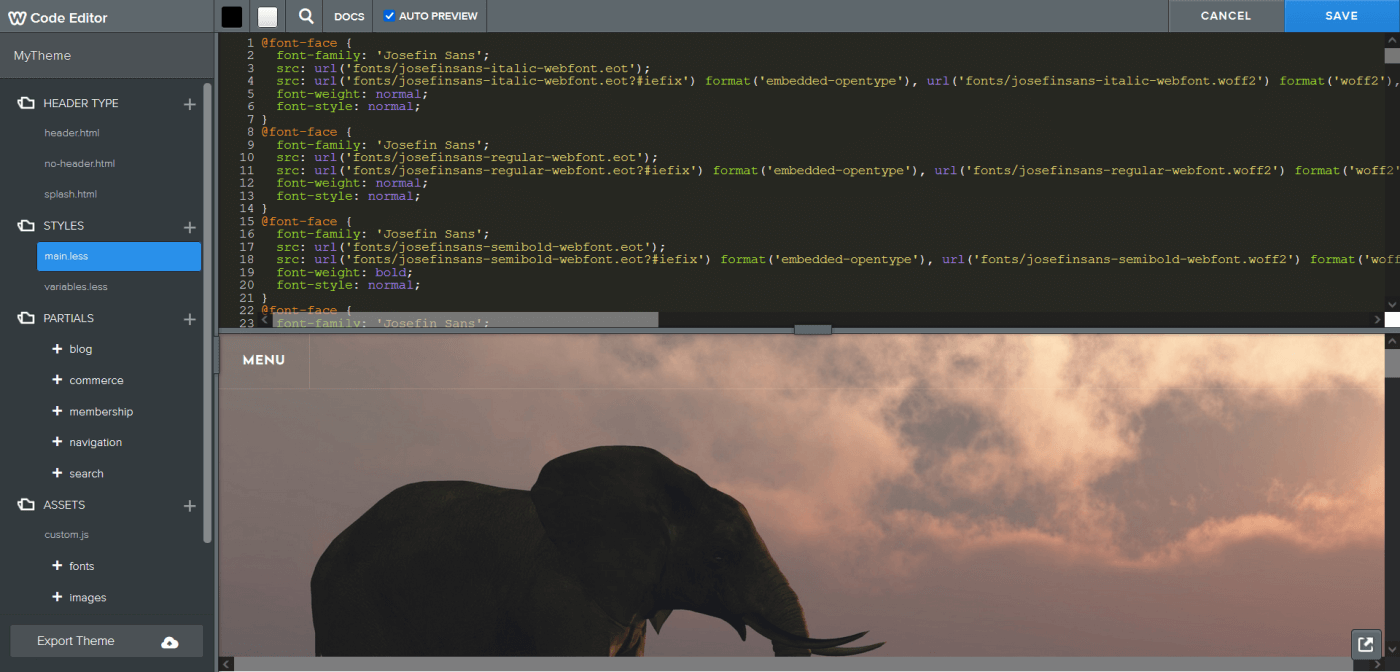Open the search magnifier tool
Image resolution: width=1400 pixels, height=672 pixels.
(x=306, y=16)
